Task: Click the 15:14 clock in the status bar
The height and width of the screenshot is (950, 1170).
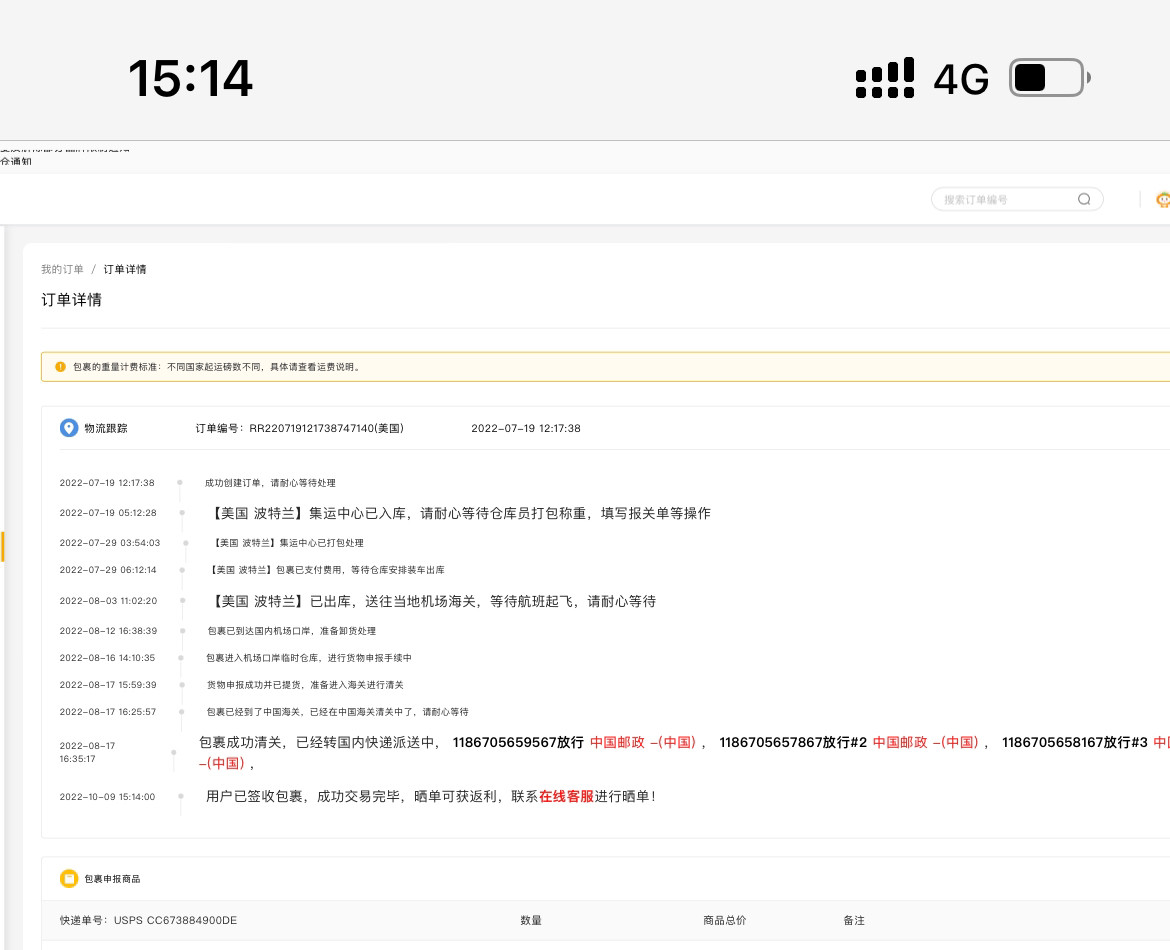Action: coord(190,79)
